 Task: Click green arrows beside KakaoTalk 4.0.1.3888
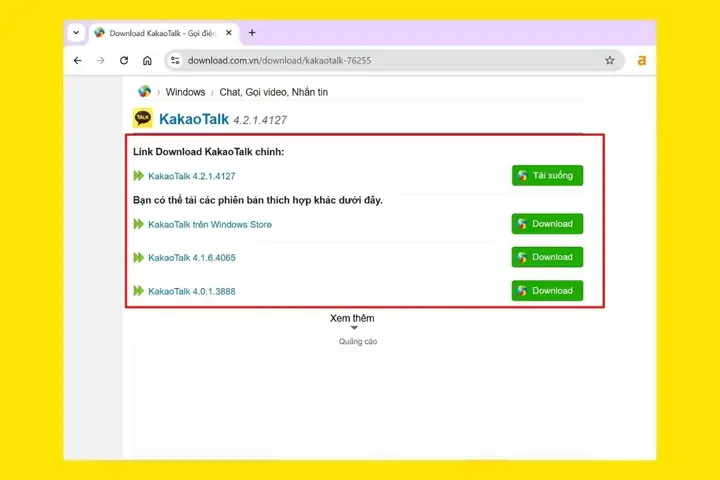138,291
